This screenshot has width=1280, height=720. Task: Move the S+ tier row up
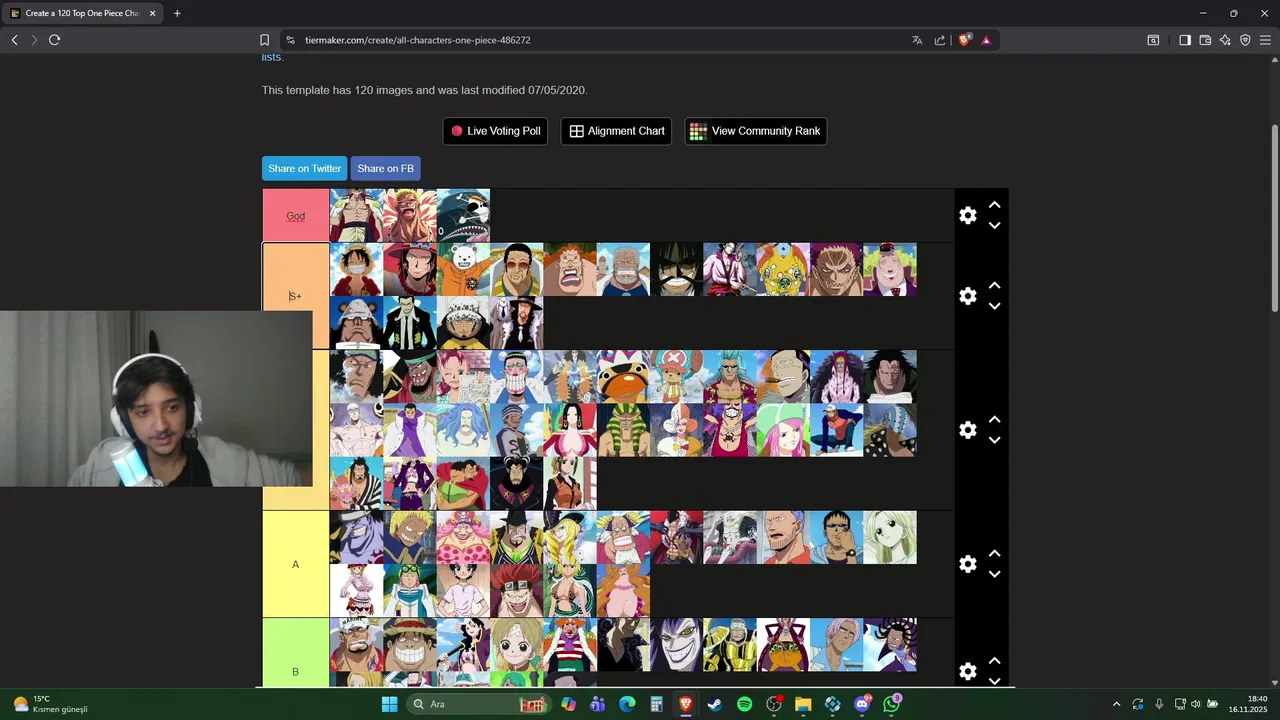(x=994, y=285)
